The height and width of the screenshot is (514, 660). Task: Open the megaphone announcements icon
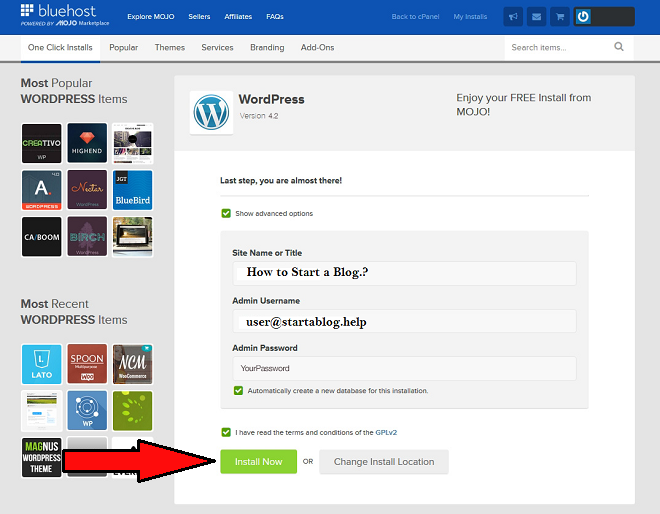coord(513,17)
